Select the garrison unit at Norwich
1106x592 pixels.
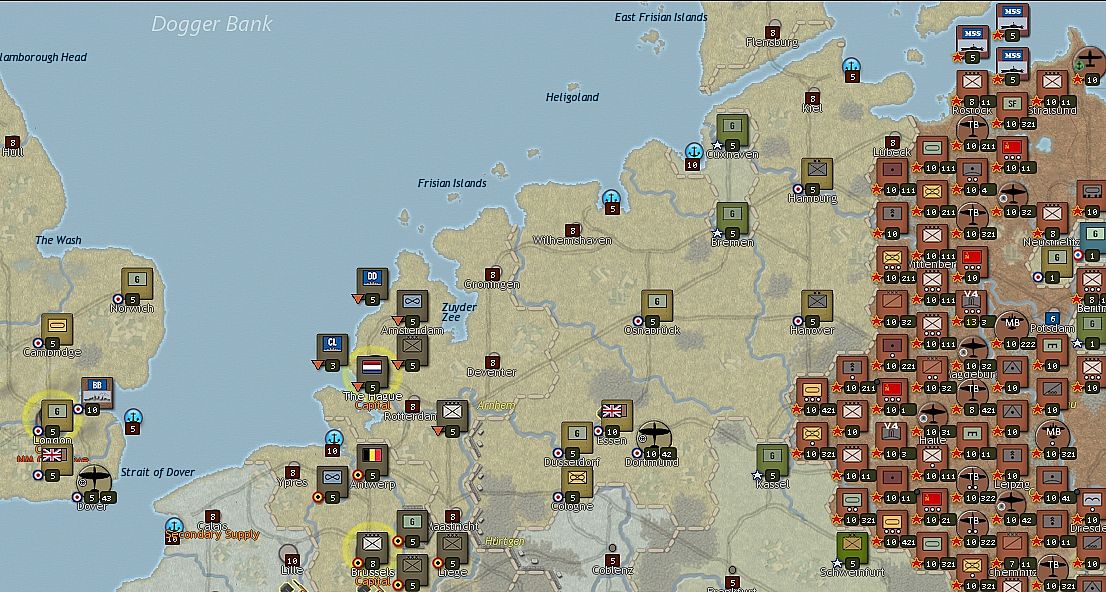coord(137,284)
